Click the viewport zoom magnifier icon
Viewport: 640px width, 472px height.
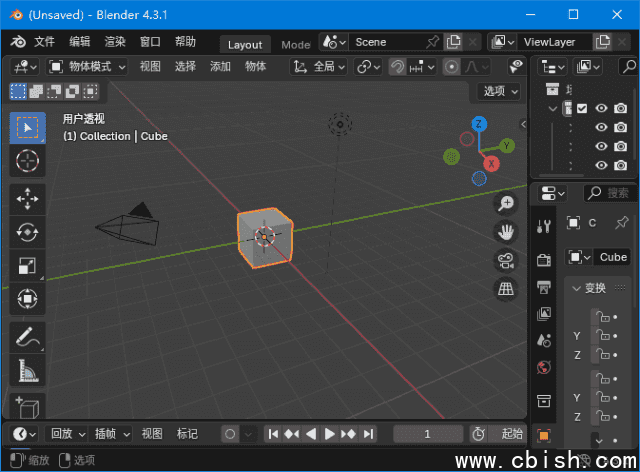(x=506, y=203)
